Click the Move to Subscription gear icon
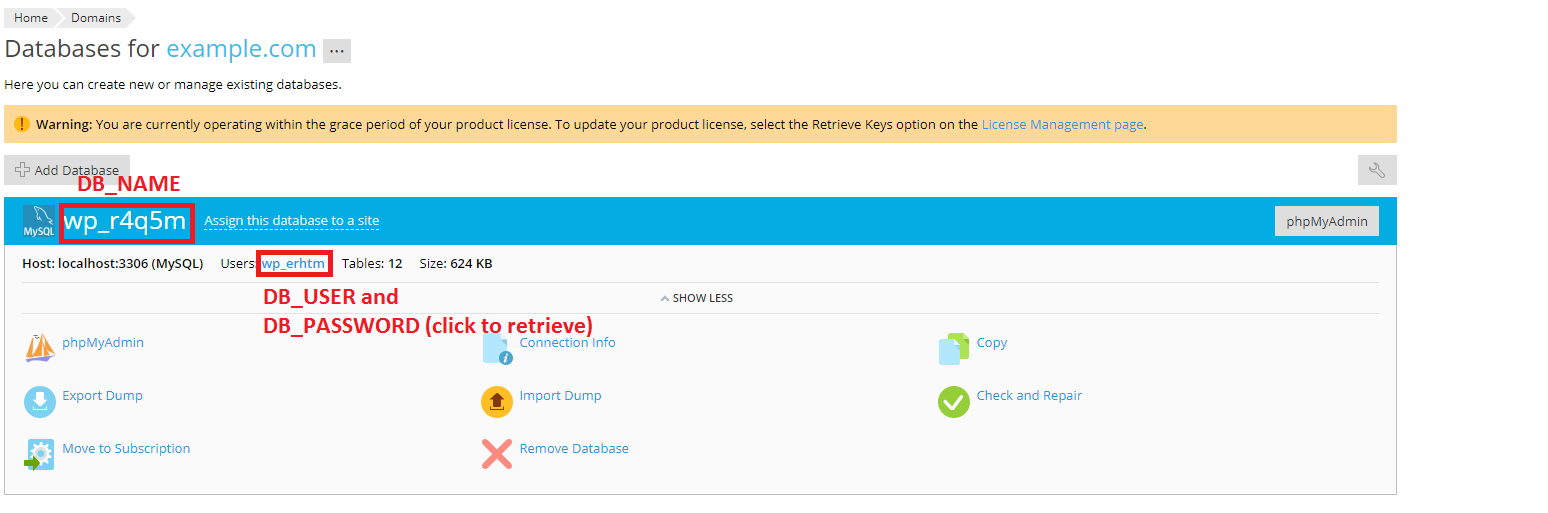 coord(39,454)
